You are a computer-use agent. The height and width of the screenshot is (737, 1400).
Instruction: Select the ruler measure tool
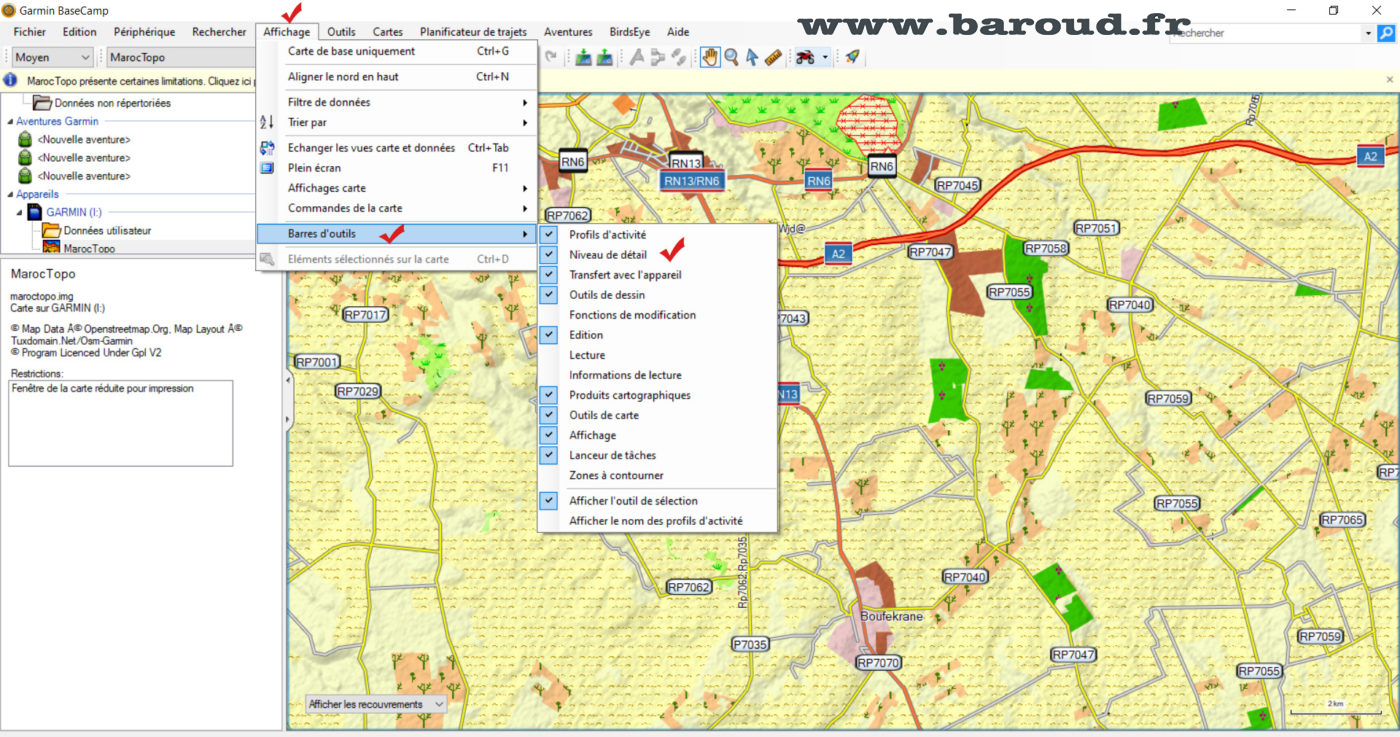(x=773, y=58)
